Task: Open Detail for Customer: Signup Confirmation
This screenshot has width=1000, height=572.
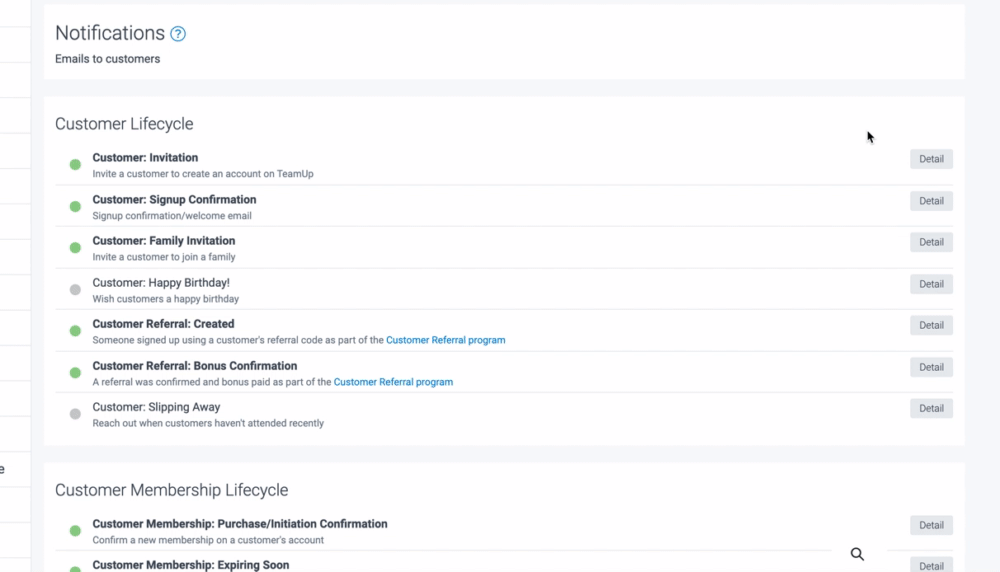Action: (x=931, y=201)
